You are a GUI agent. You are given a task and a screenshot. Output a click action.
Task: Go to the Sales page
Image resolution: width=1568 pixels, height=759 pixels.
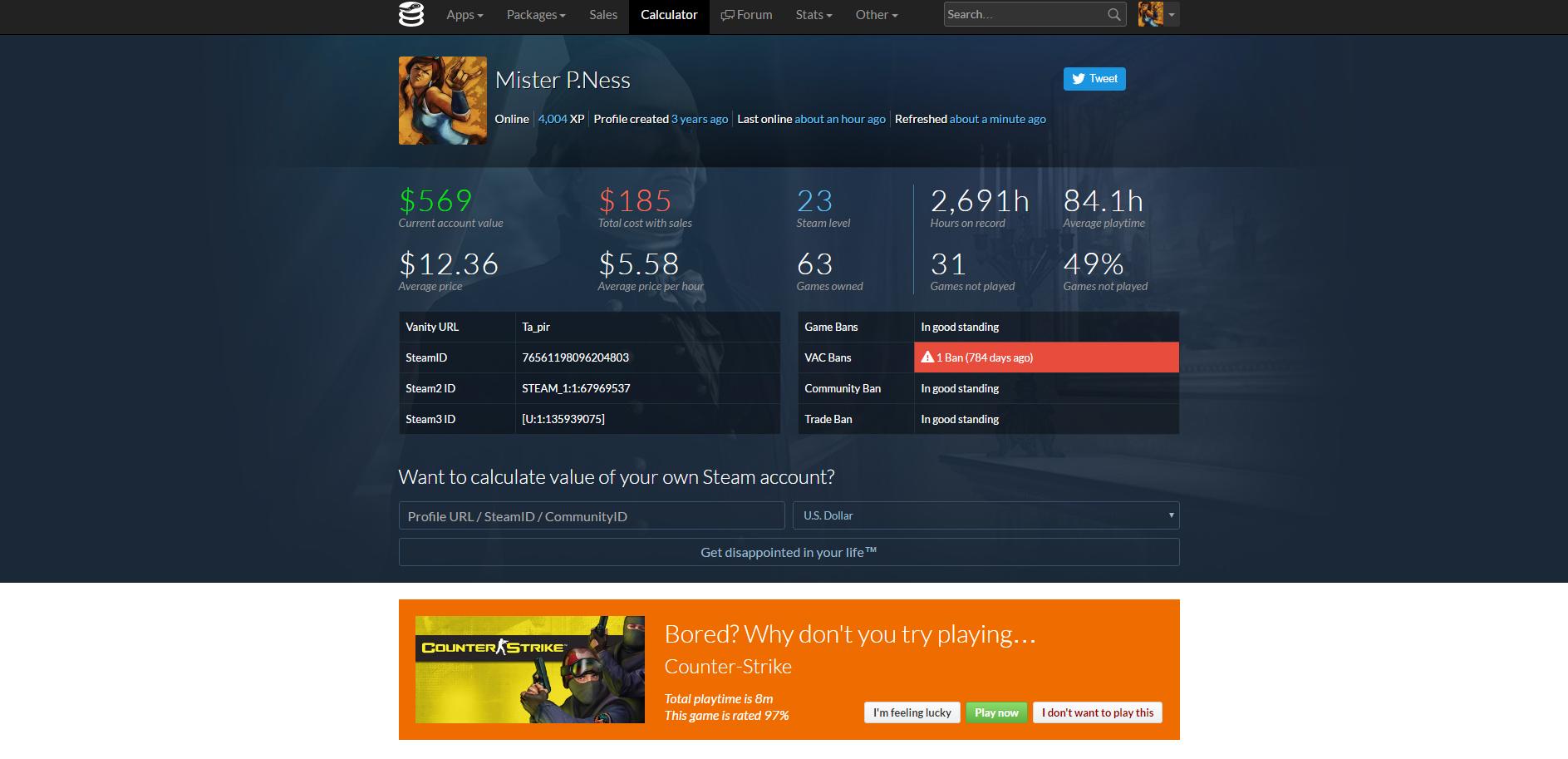point(603,15)
